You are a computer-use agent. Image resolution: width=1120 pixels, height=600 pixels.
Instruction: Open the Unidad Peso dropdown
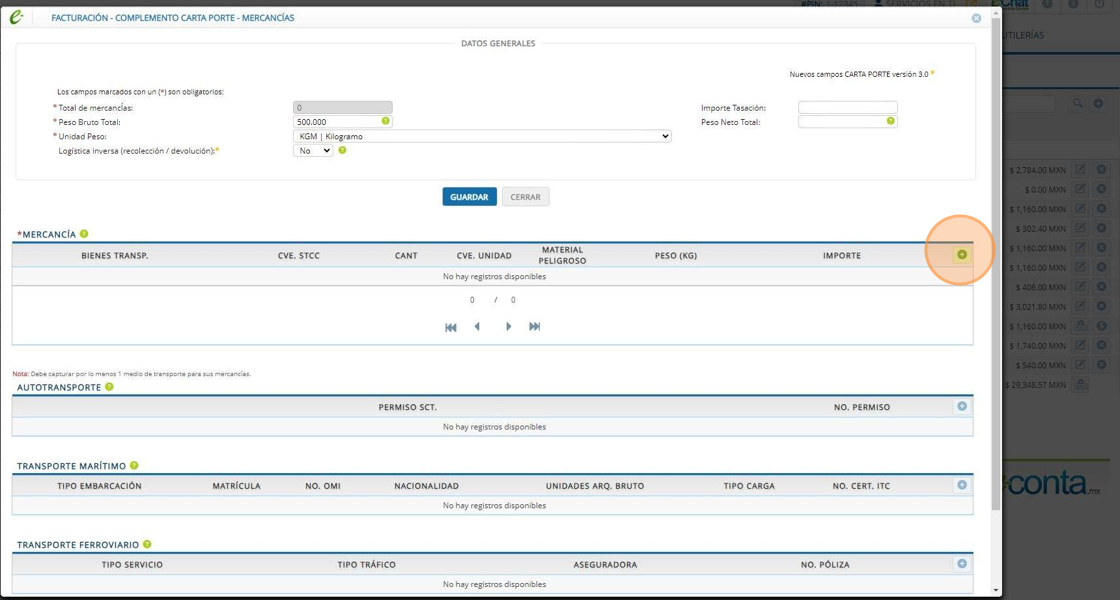tap(482, 136)
